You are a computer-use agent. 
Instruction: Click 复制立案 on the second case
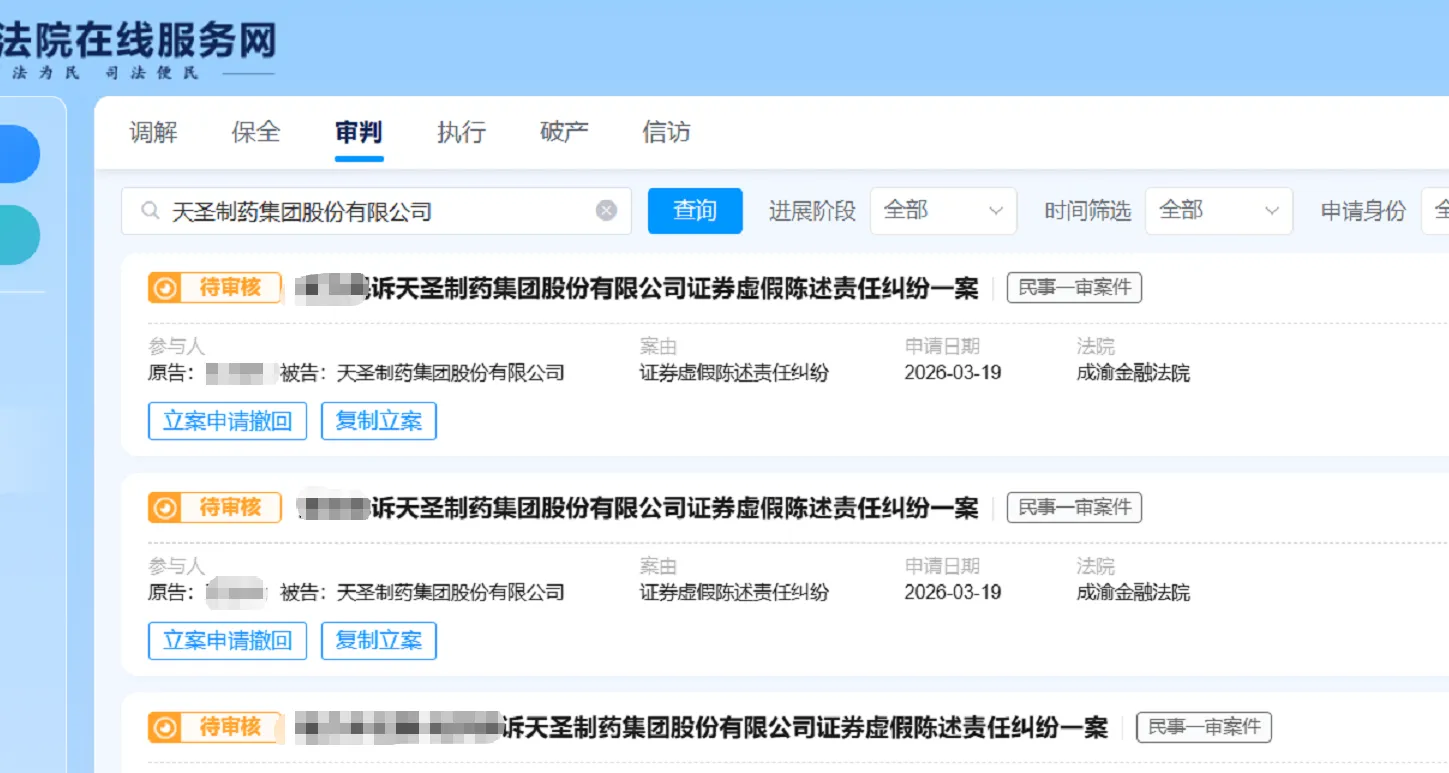pyautogui.click(x=378, y=640)
